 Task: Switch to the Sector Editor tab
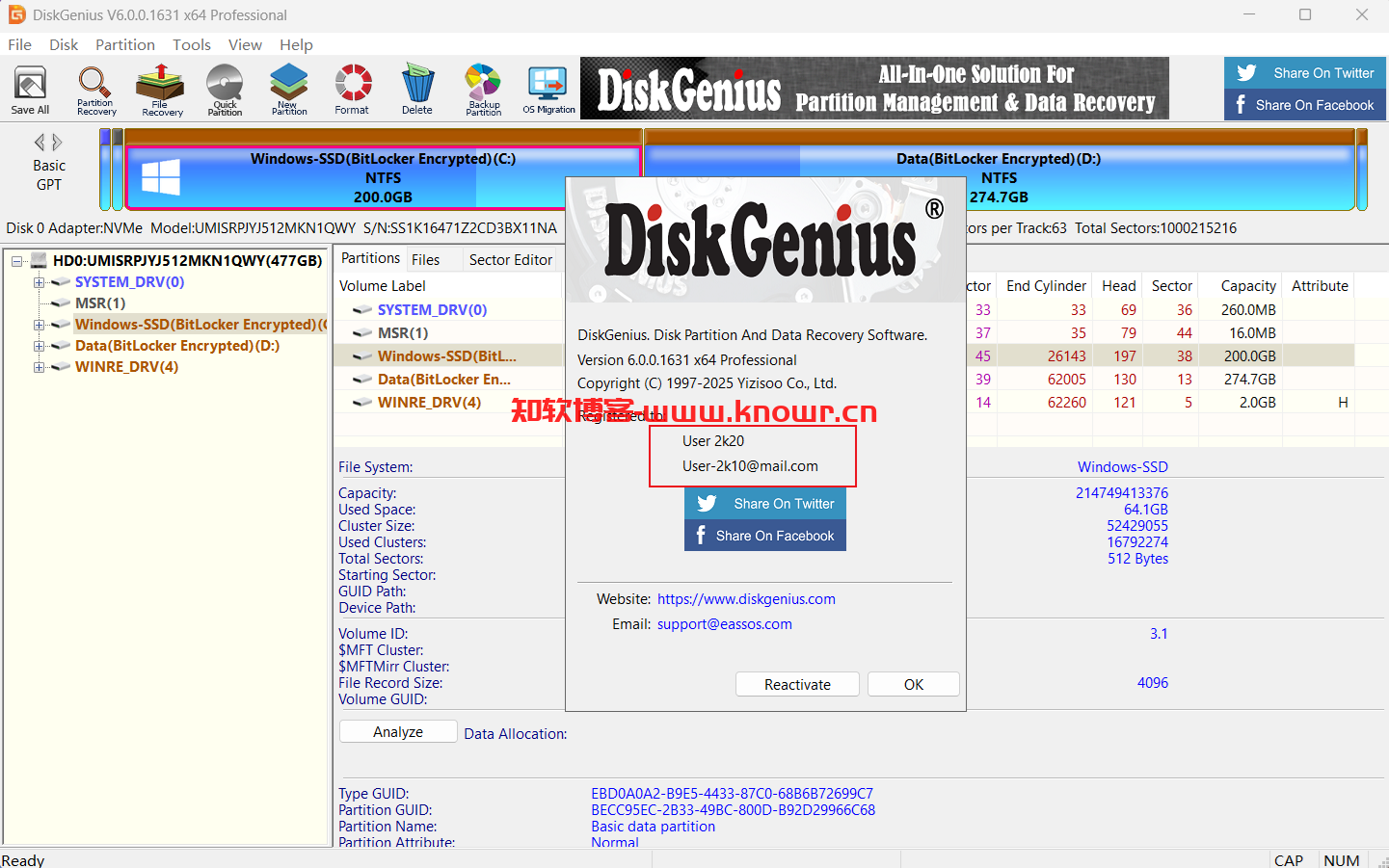[x=511, y=259]
